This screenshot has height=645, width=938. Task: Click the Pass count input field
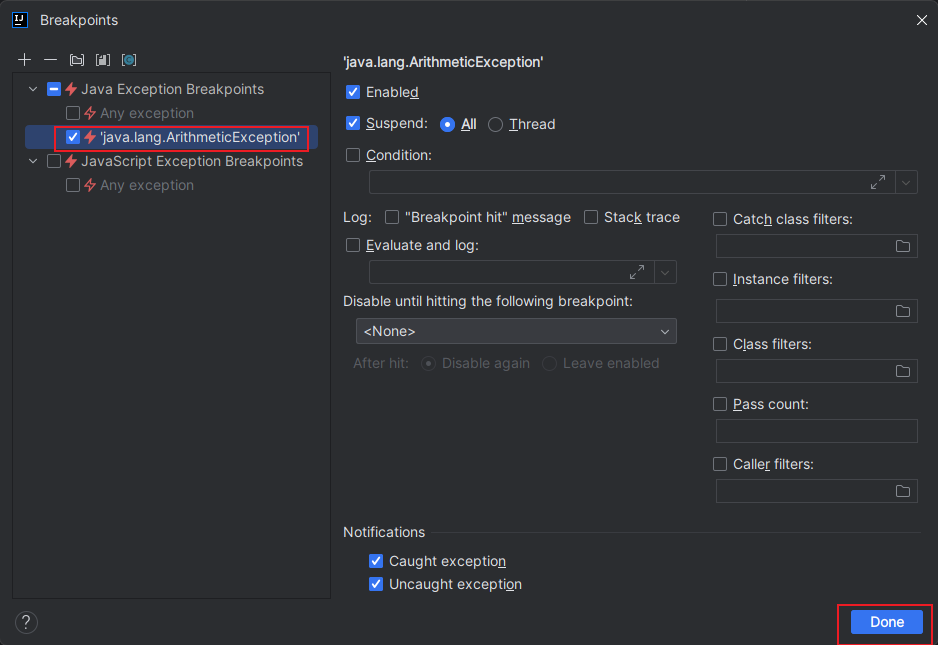(x=816, y=431)
